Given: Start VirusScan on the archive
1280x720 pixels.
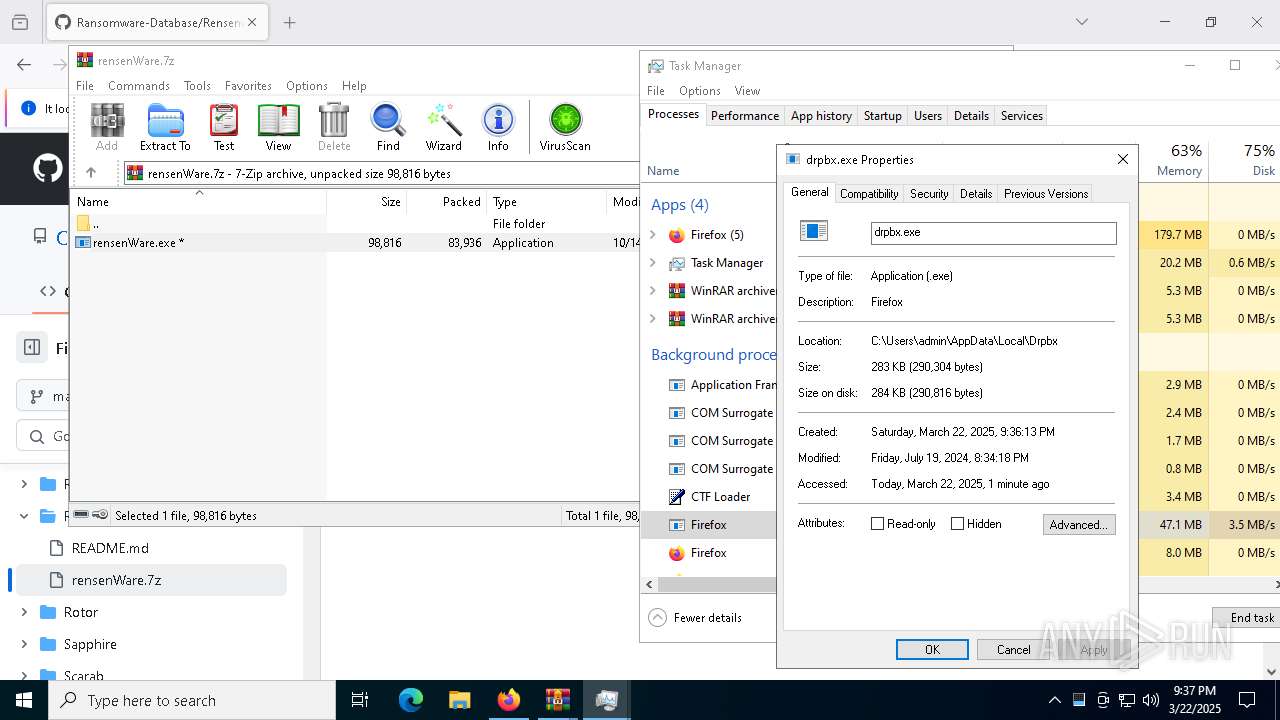Looking at the screenshot, I should coord(565,127).
